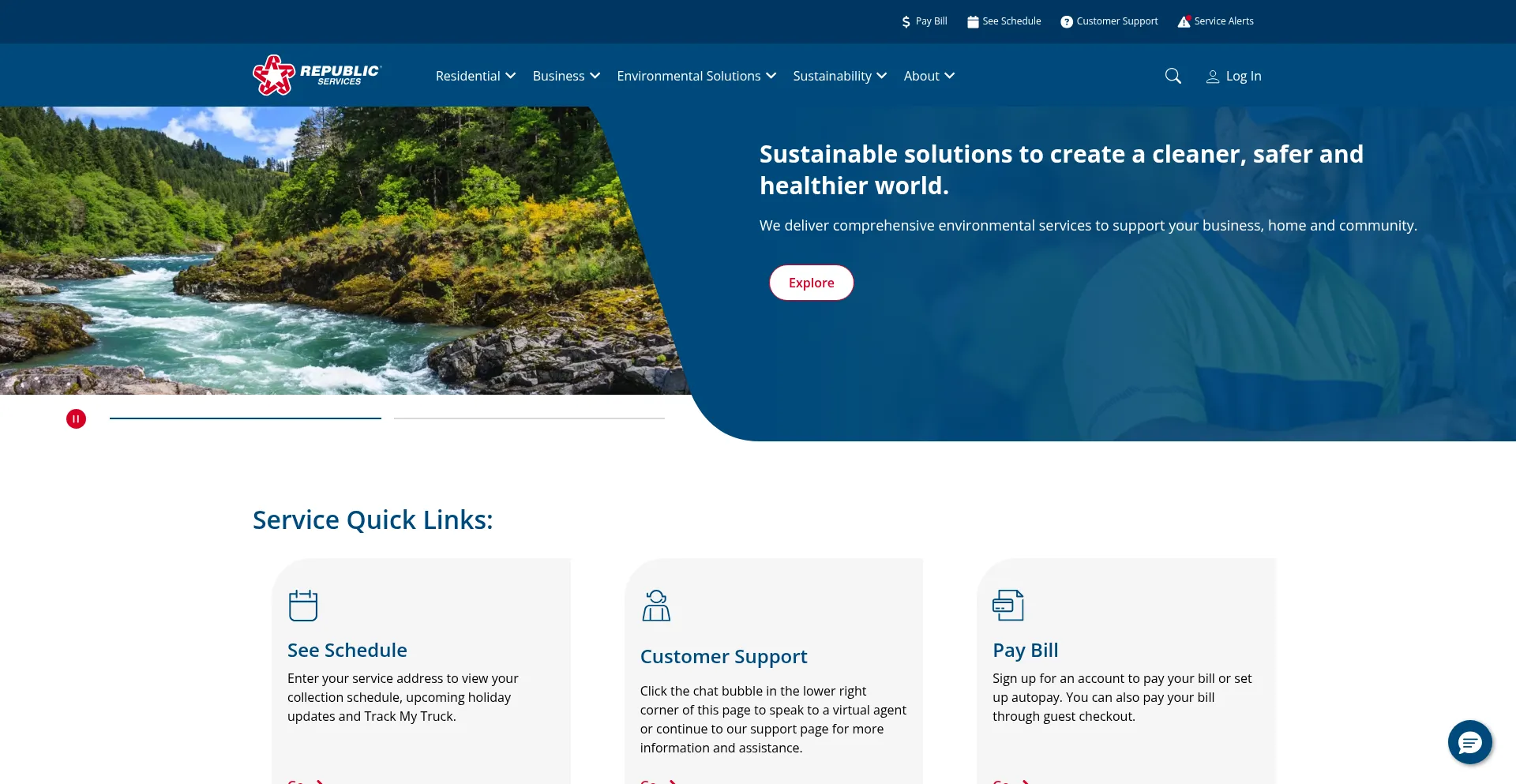Click the user profile icon beside Log In
The width and height of the screenshot is (1516, 784).
[x=1213, y=77]
